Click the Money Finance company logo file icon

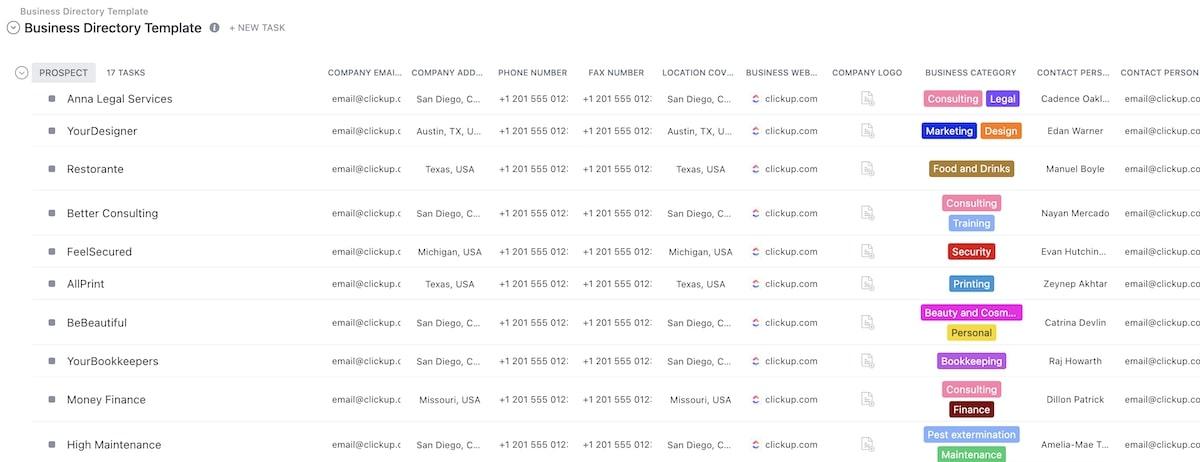click(868, 400)
